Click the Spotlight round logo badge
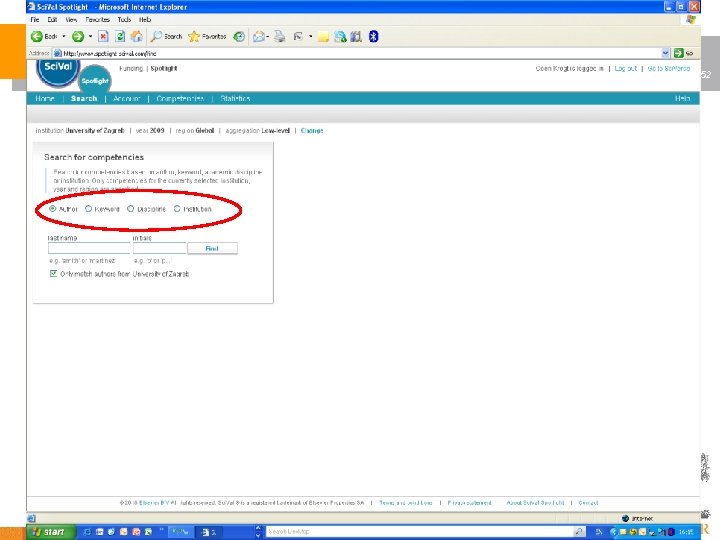 95,80
